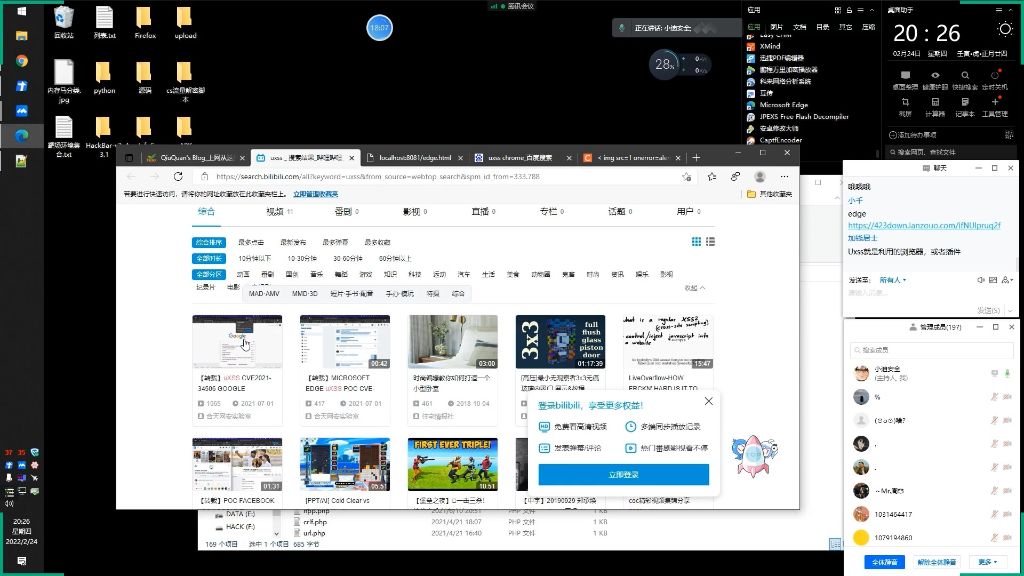Add this page to favorites star icon
Image resolution: width=1024 pixels, height=576 pixels.
coord(686,176)
